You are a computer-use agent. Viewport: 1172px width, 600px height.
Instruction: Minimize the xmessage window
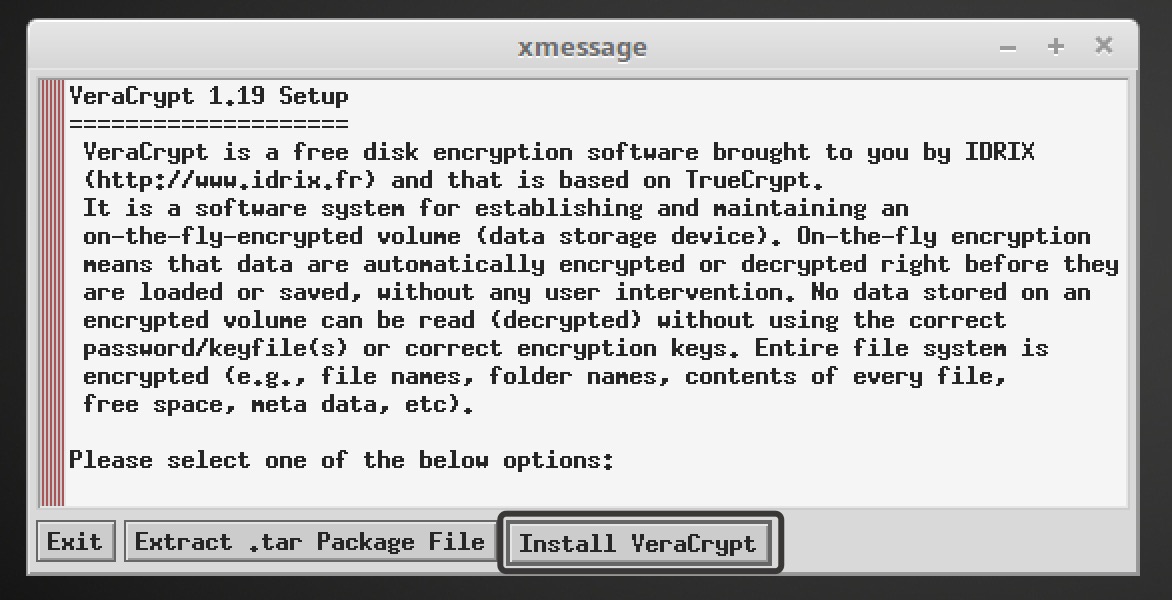[x=1008, y=47]
